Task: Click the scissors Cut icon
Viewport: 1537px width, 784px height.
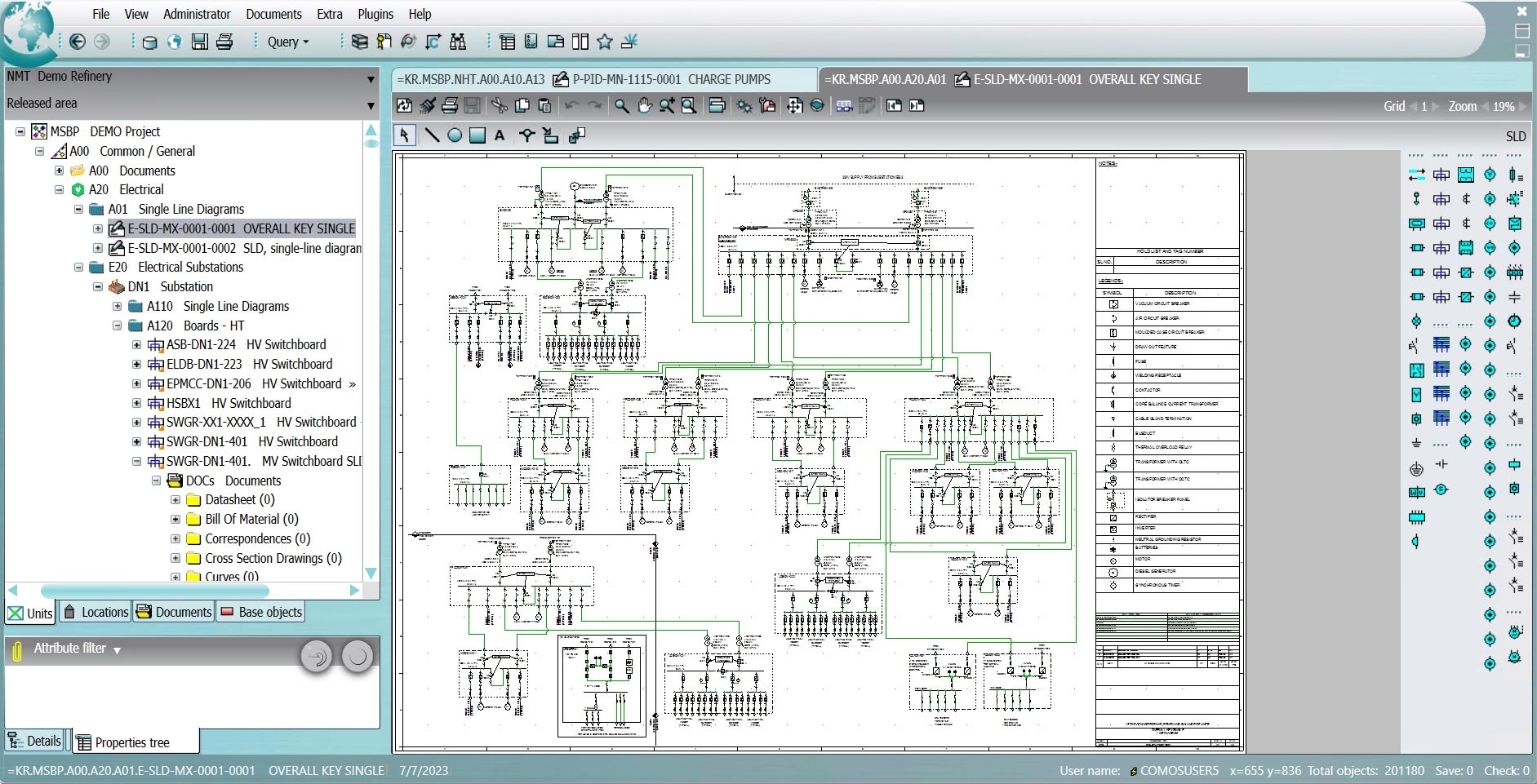Action: (499, 106)
